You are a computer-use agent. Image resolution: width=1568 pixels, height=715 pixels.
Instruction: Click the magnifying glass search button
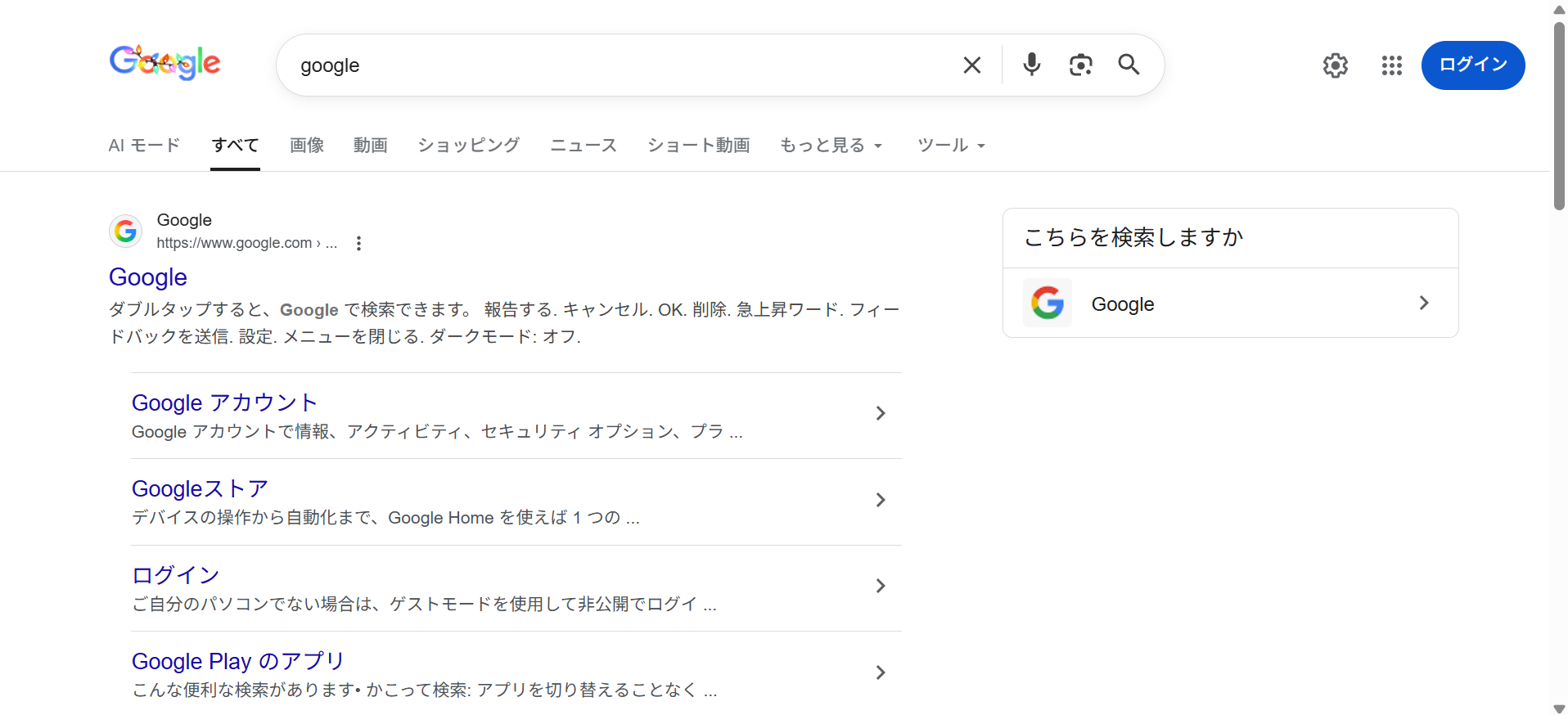(1129, 65)
